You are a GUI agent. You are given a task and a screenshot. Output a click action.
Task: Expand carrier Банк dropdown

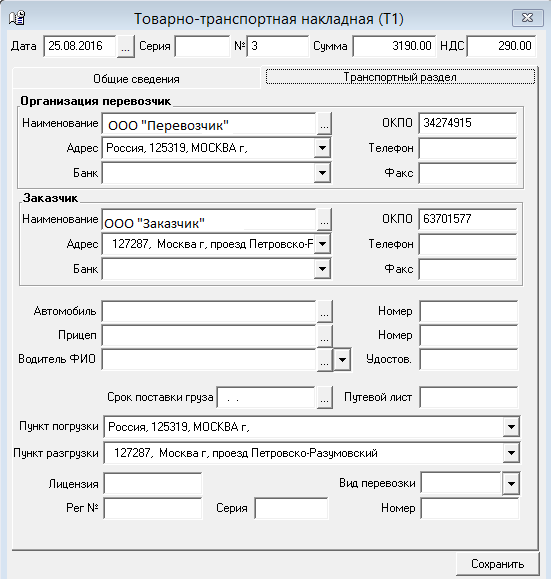pyautogui.click(x=322, y=173)
